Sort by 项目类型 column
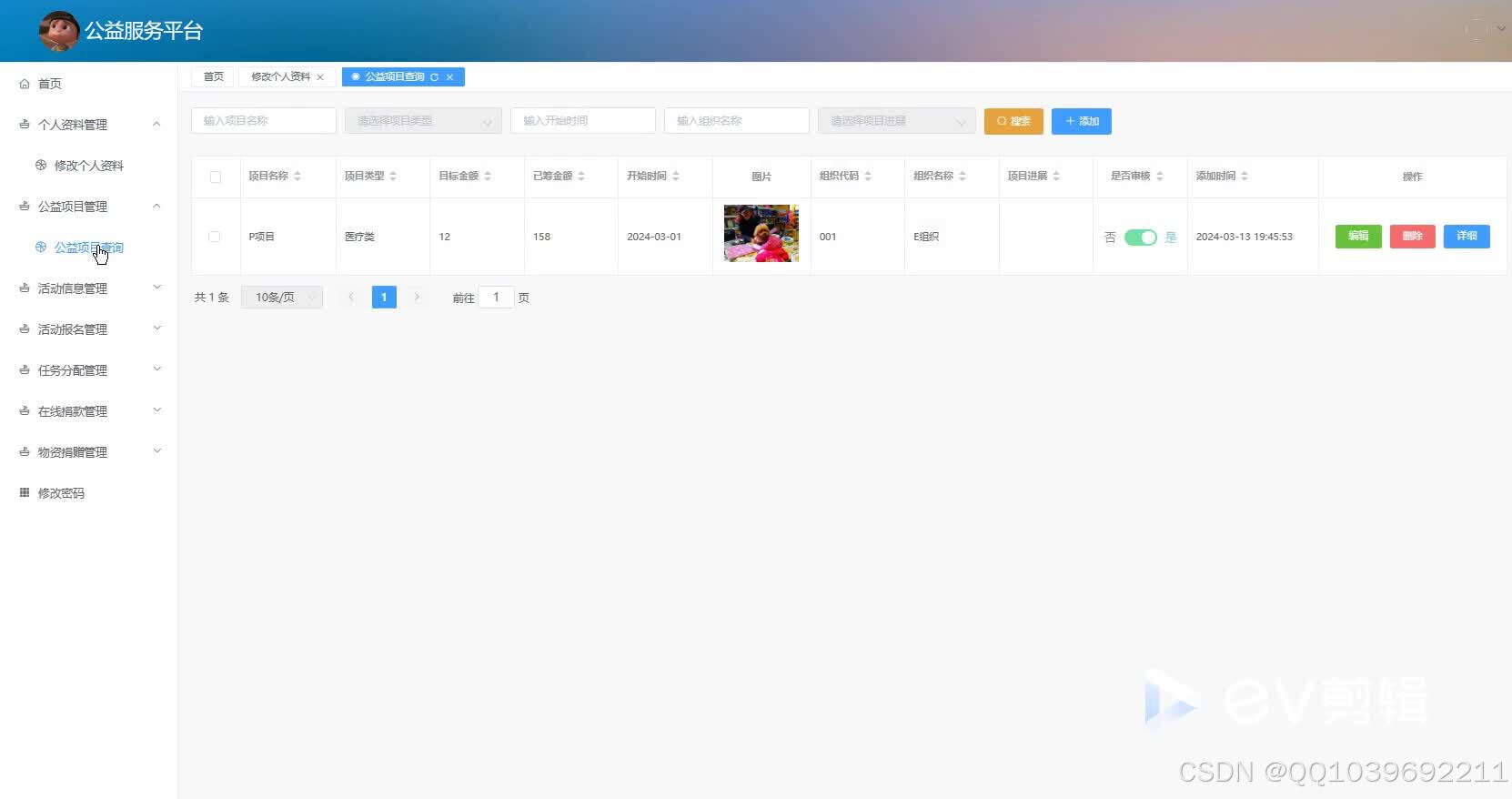The image size is (1512, 799). coord(393,177)
